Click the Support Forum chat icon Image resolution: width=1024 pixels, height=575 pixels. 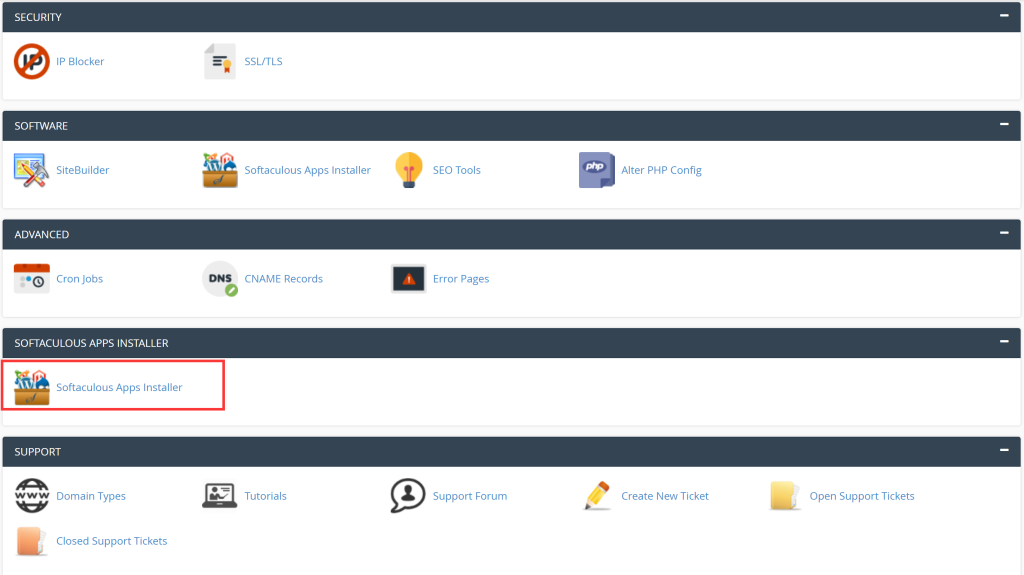[x=408, y=496]
